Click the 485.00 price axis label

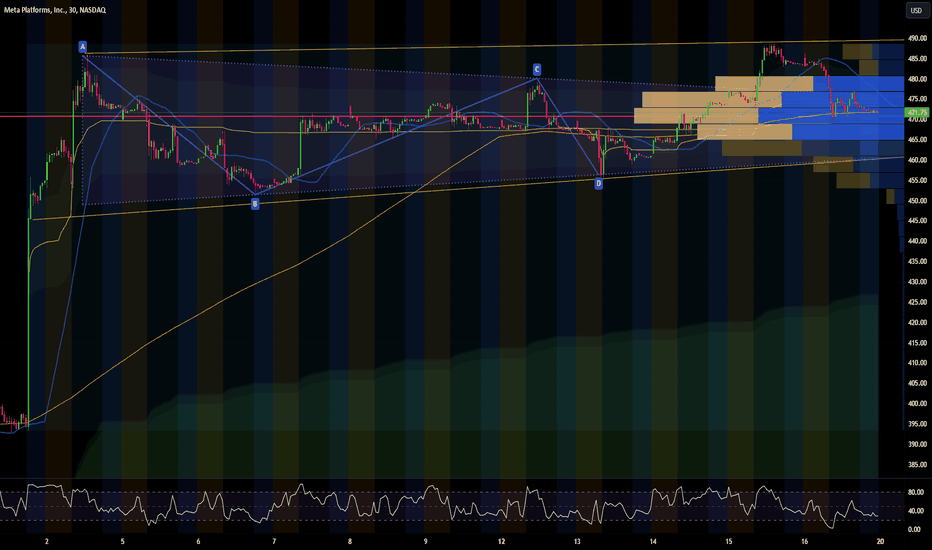tap(917, 59)
